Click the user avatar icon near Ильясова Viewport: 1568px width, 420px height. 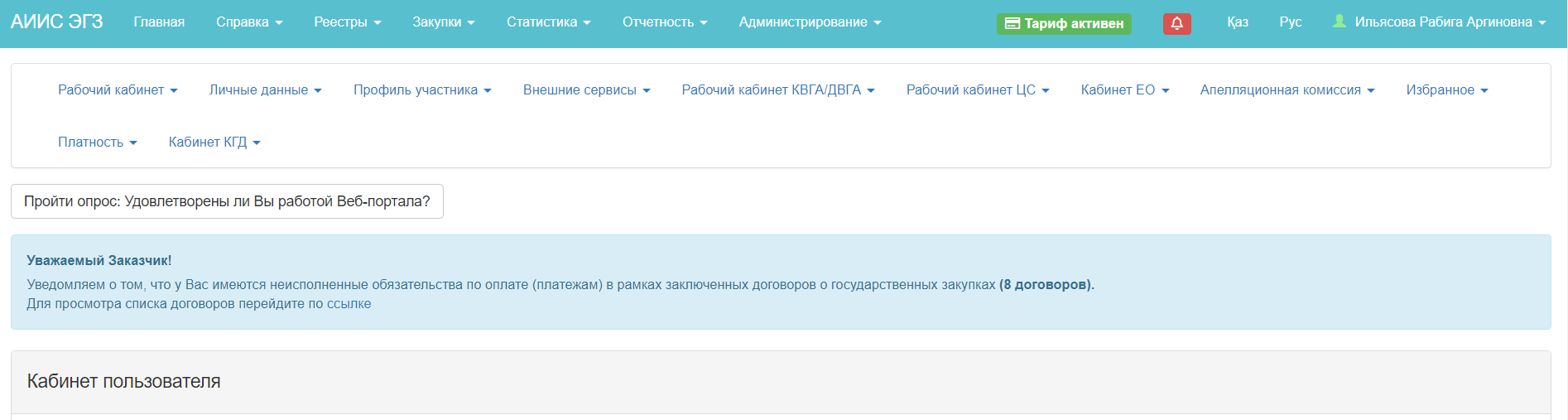(x=1339, y=22)
